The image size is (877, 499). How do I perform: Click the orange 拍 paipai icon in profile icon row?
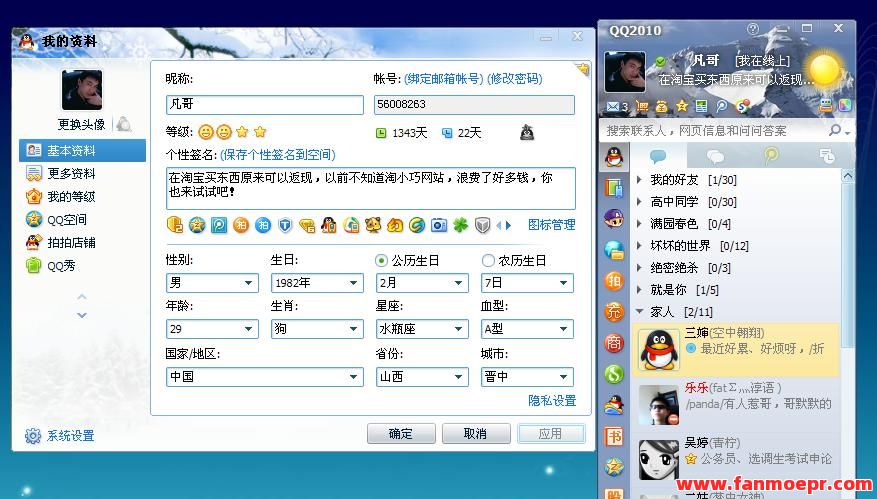[241, 225]
